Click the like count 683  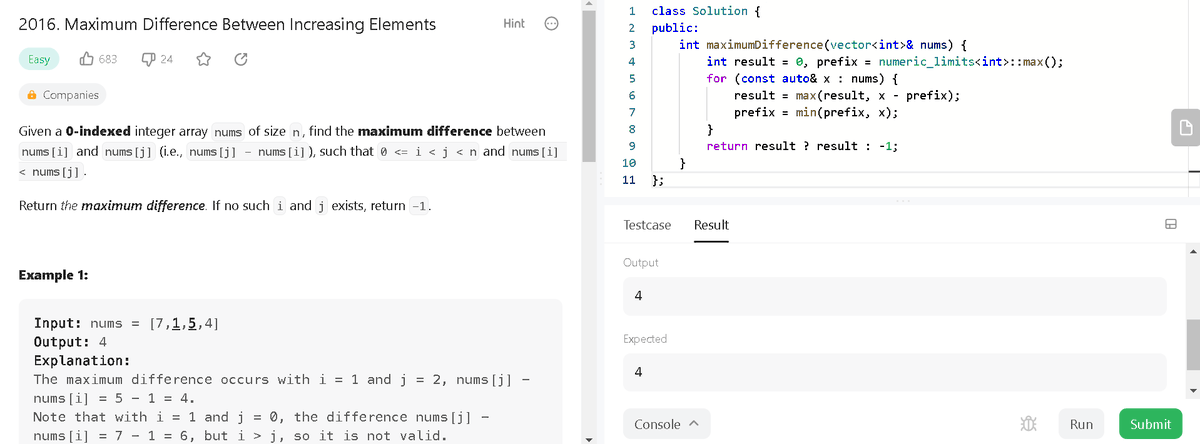(108, 60)
